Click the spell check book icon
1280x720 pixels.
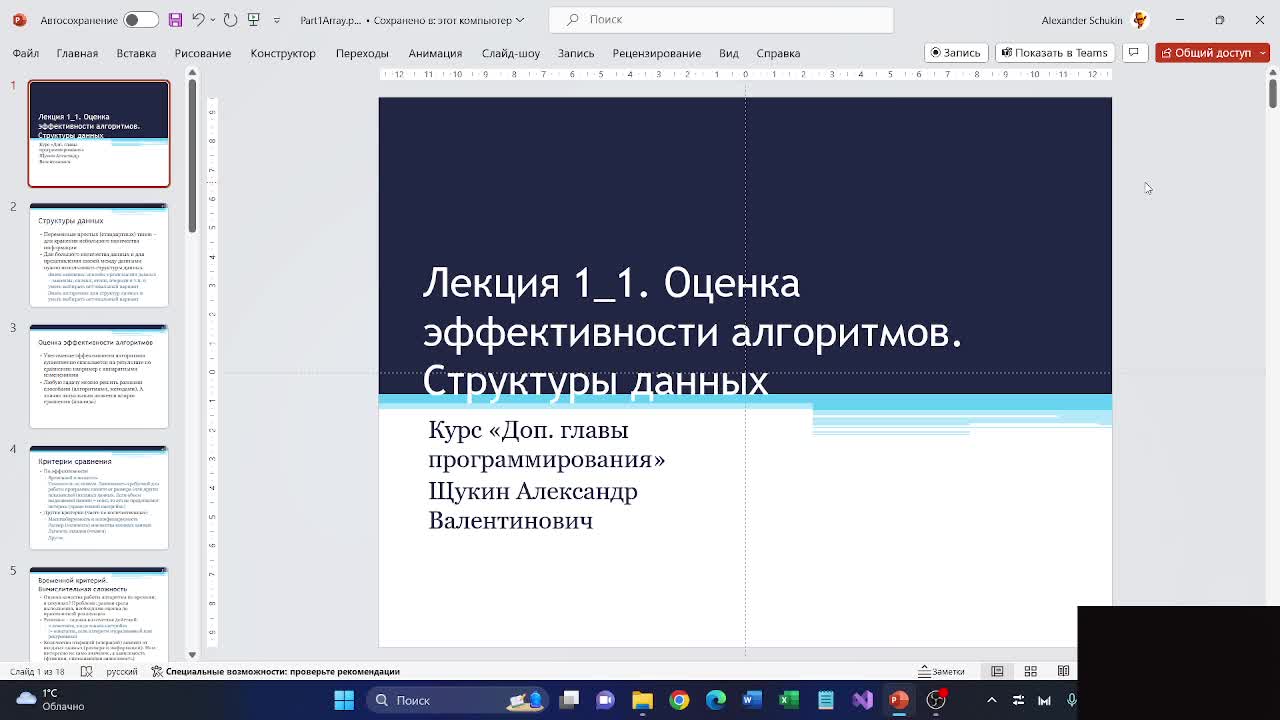[86, 672]
